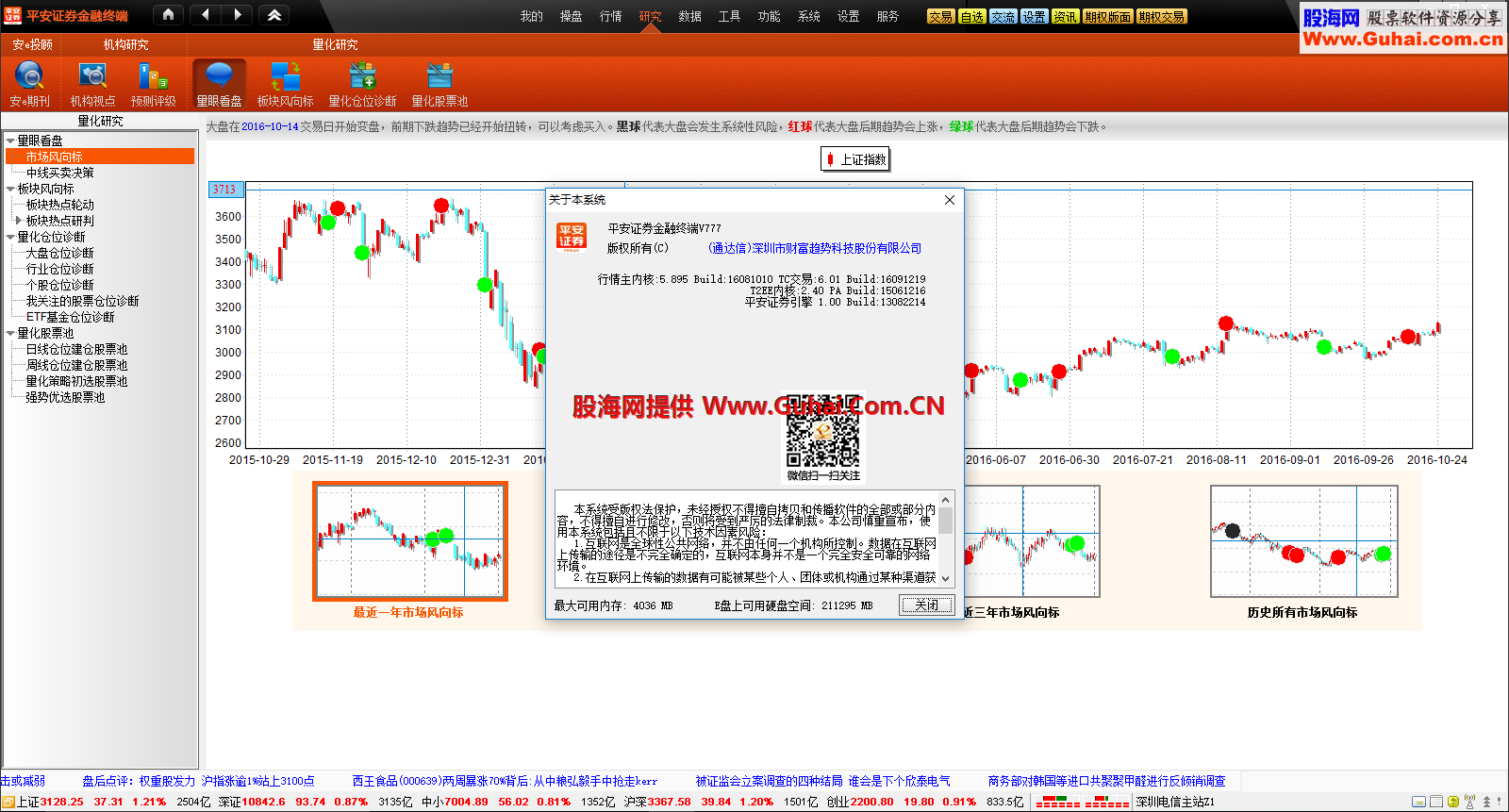This screenshot has width=1509, height=812.
Task: Click the 3713 price label on chart
Action: 225,190
